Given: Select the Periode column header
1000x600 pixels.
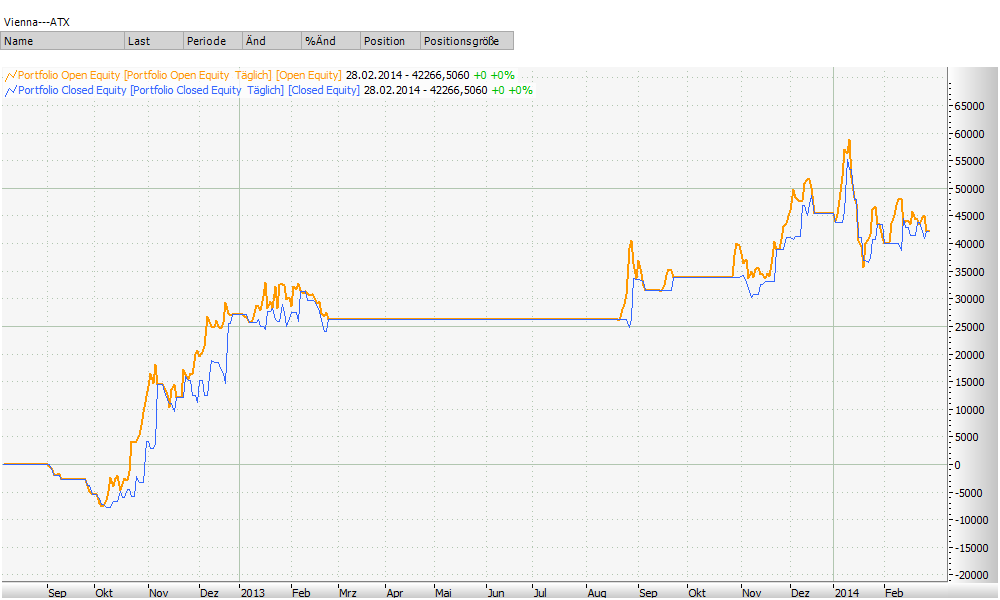Looking at the screenshot, I should coord(211,41).
